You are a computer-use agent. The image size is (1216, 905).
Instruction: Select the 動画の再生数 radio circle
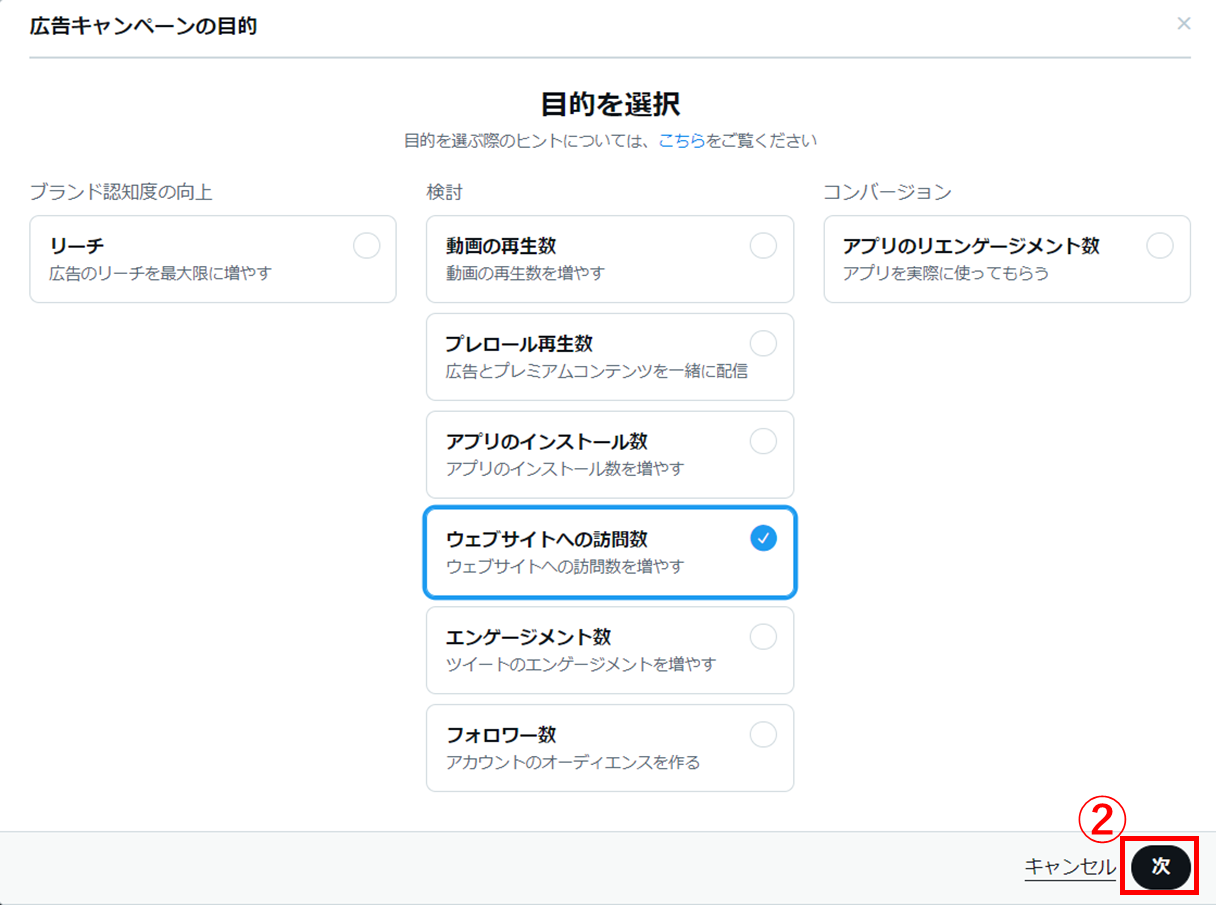(763, 246)
